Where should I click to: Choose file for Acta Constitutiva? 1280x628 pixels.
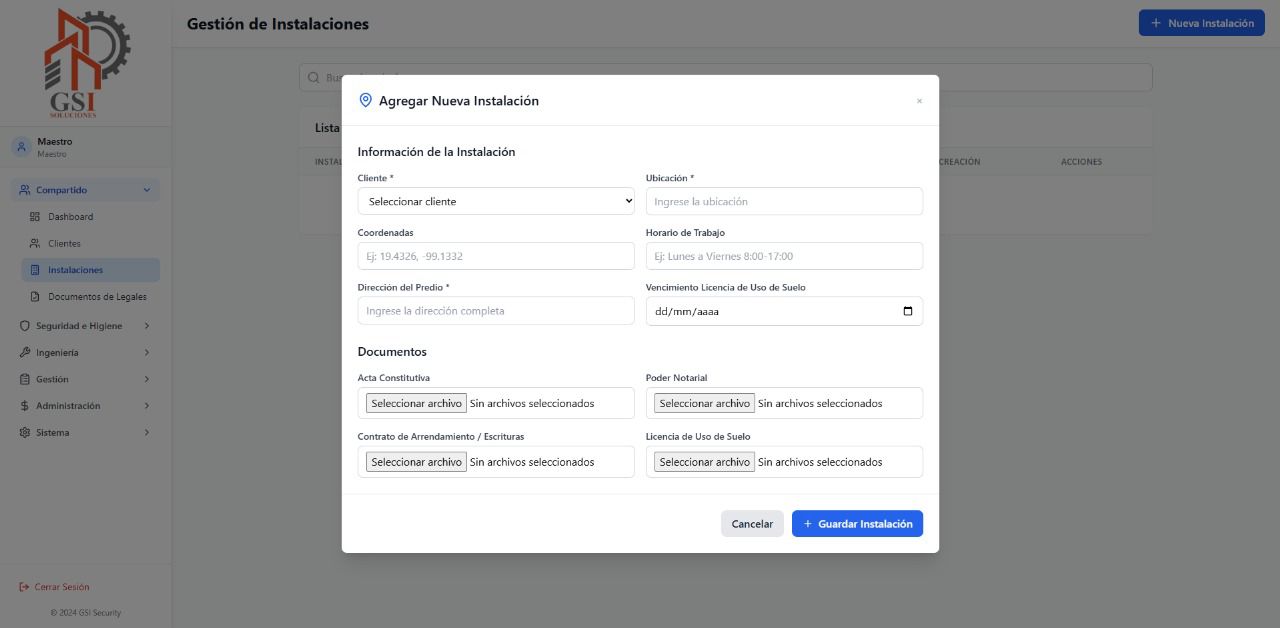416,404
